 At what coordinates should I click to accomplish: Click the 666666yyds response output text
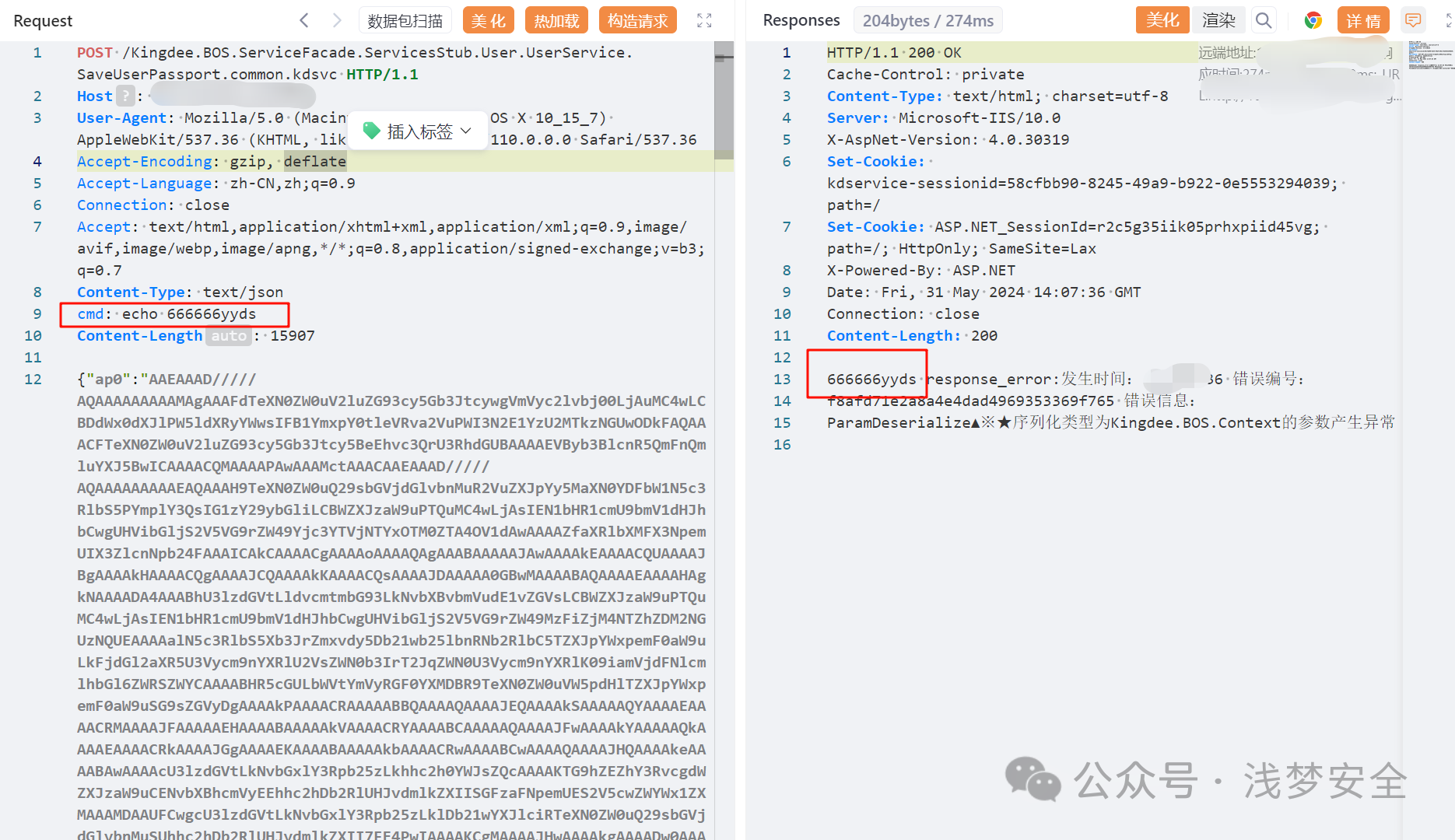pos(871,380)
